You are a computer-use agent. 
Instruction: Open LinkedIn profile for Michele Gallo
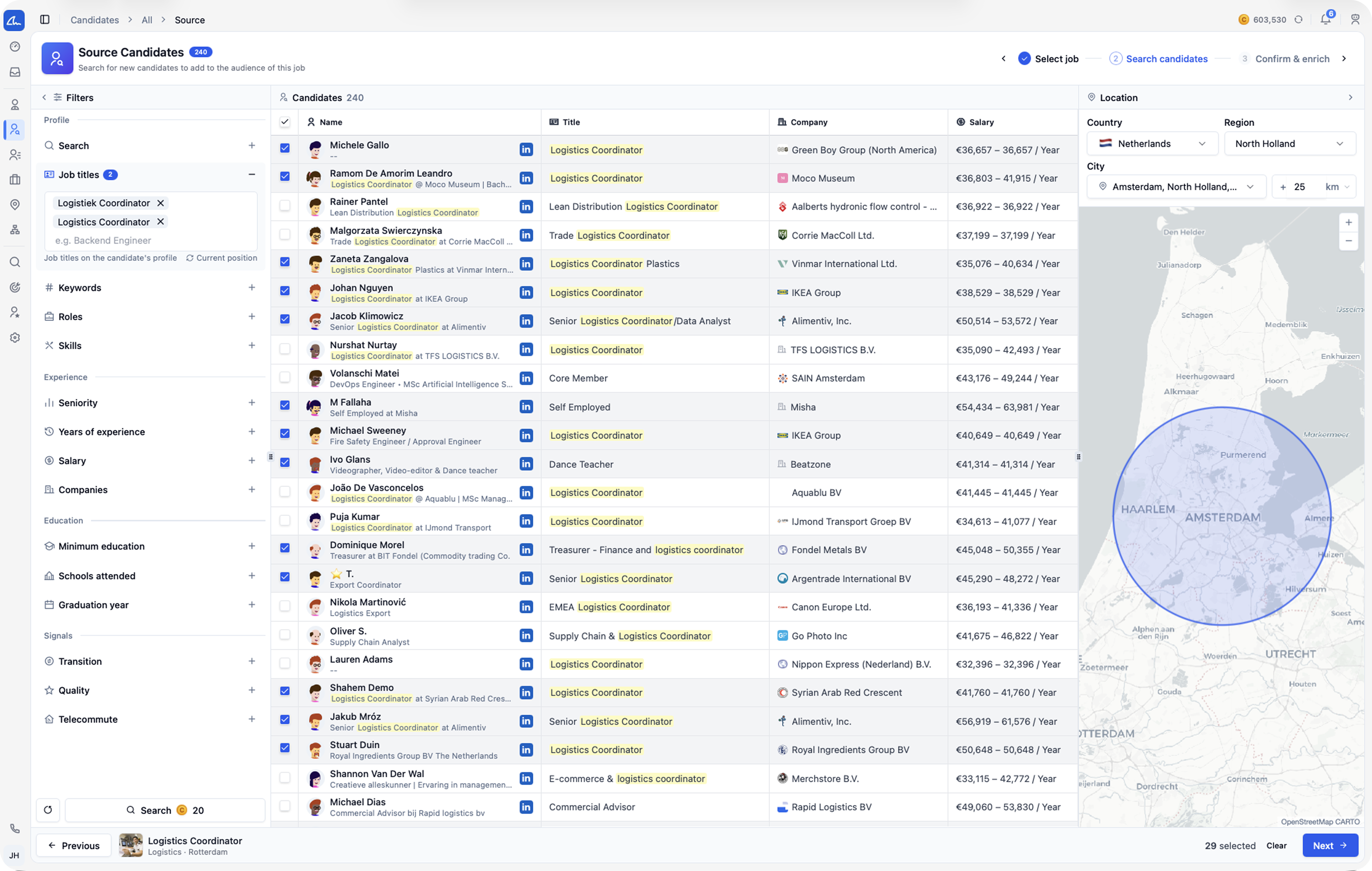526,150
